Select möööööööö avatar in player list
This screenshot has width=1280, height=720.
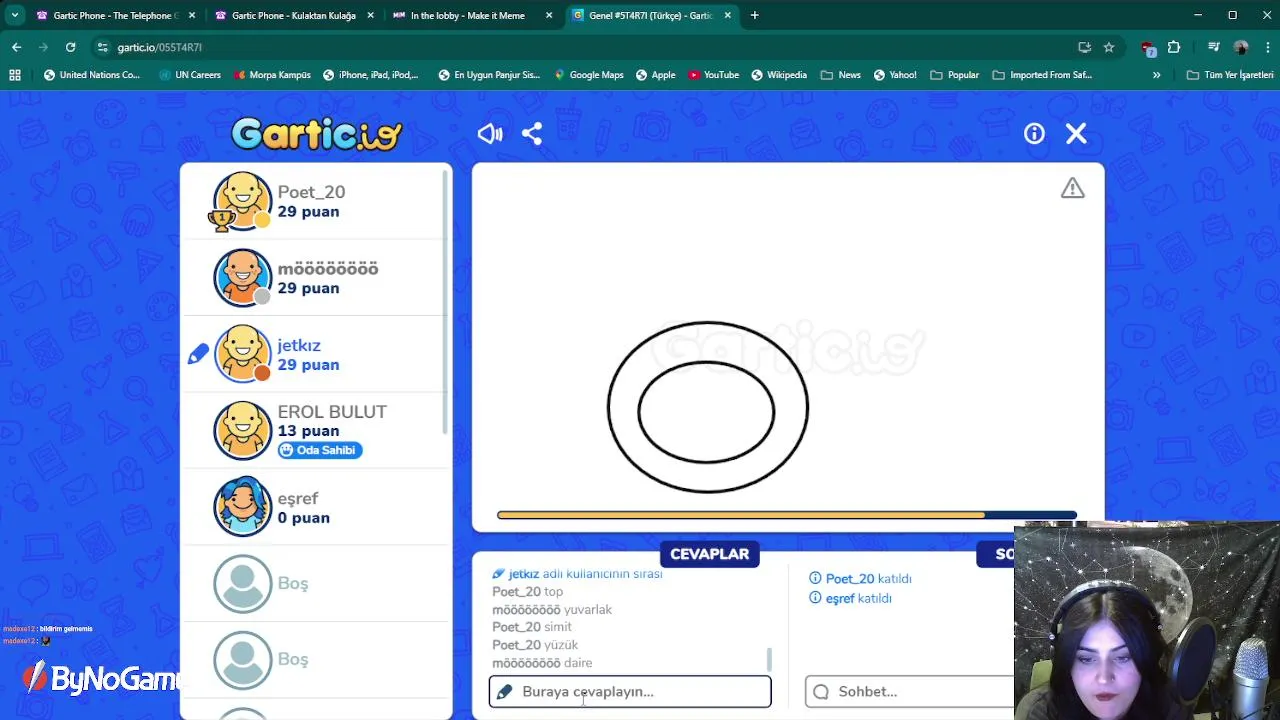click(242, 277)
